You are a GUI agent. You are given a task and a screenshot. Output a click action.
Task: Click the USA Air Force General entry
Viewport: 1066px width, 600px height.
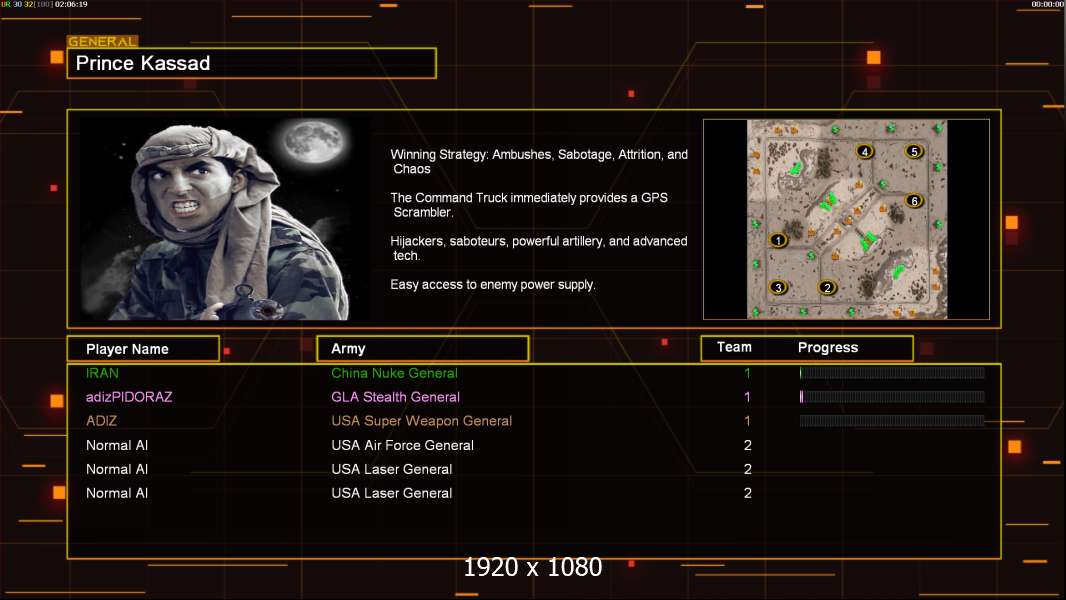pos(402,445)
